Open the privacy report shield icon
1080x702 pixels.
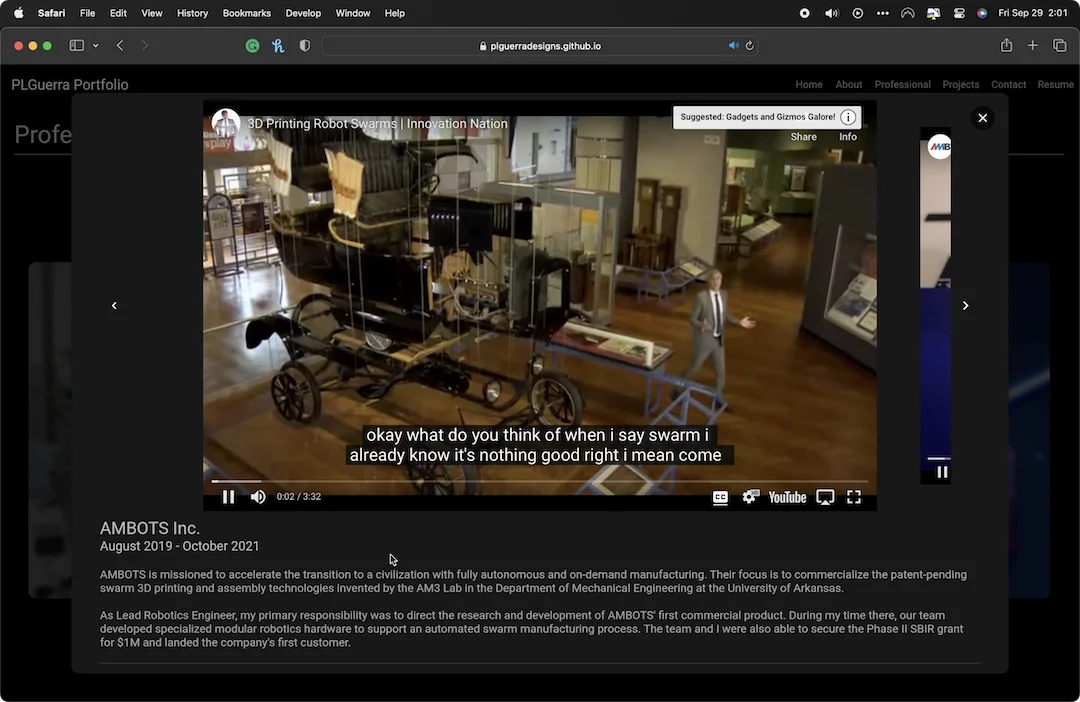pyautogui.click(x=304, y=45)
